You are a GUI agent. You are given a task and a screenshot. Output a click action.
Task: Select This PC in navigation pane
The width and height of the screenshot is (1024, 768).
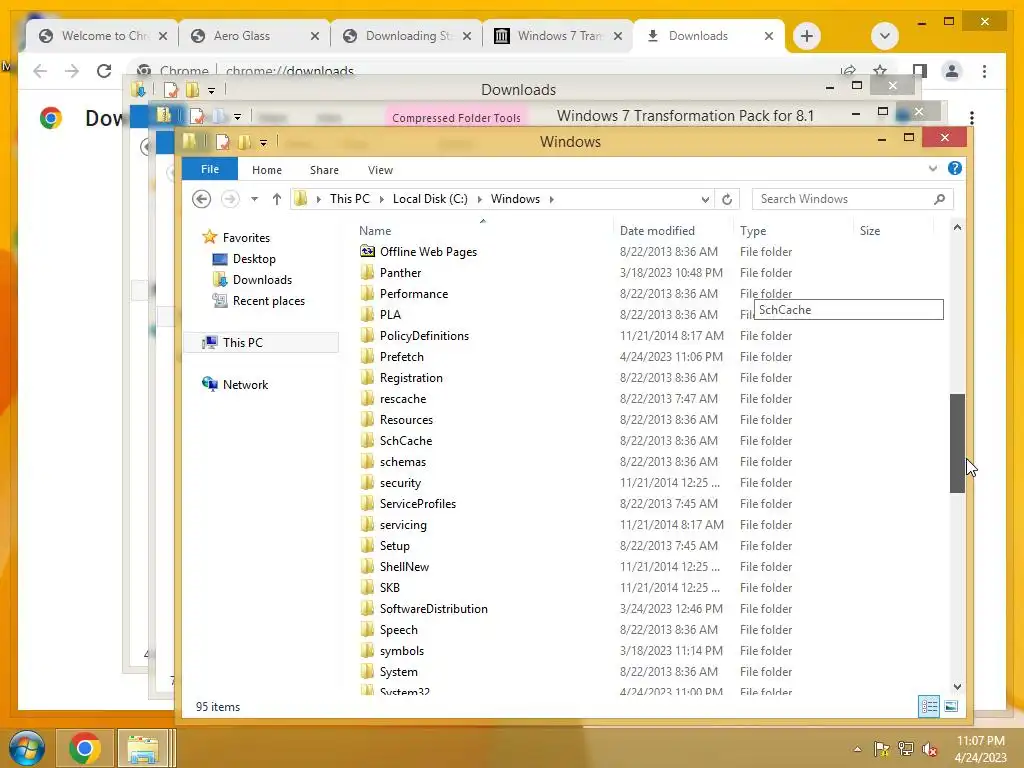[x=261, y=342]
